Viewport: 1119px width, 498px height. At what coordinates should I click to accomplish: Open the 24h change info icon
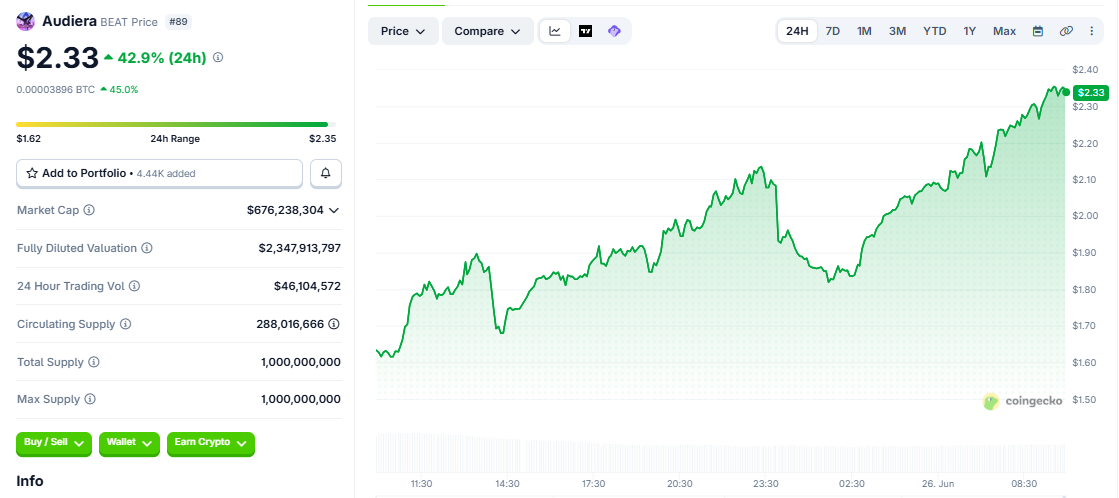(218, 57)
